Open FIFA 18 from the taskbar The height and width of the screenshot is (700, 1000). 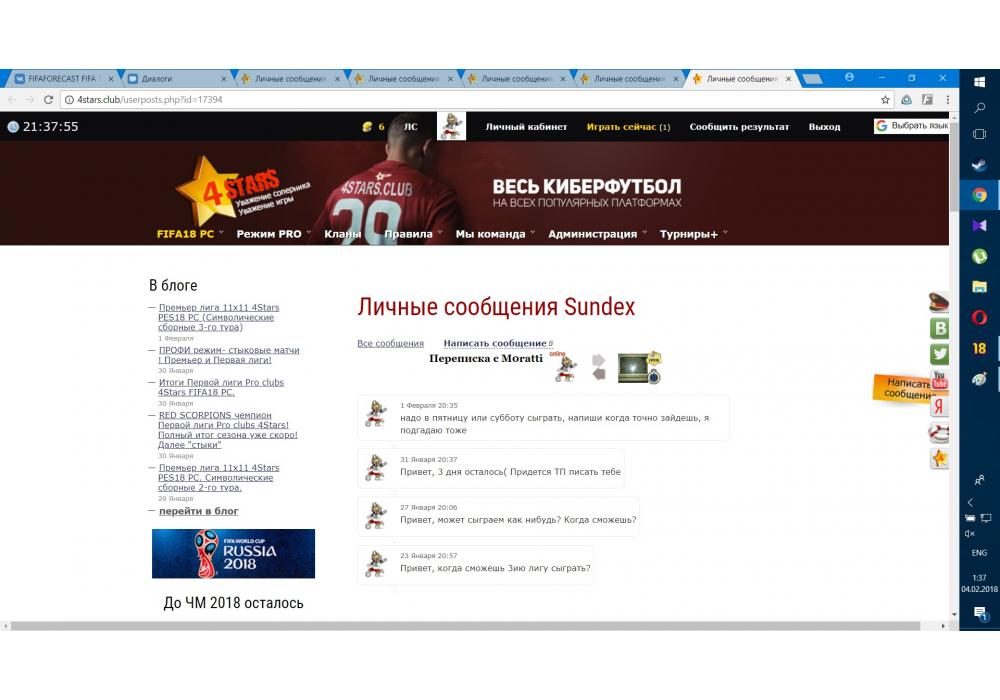click(x=980, y=348)
